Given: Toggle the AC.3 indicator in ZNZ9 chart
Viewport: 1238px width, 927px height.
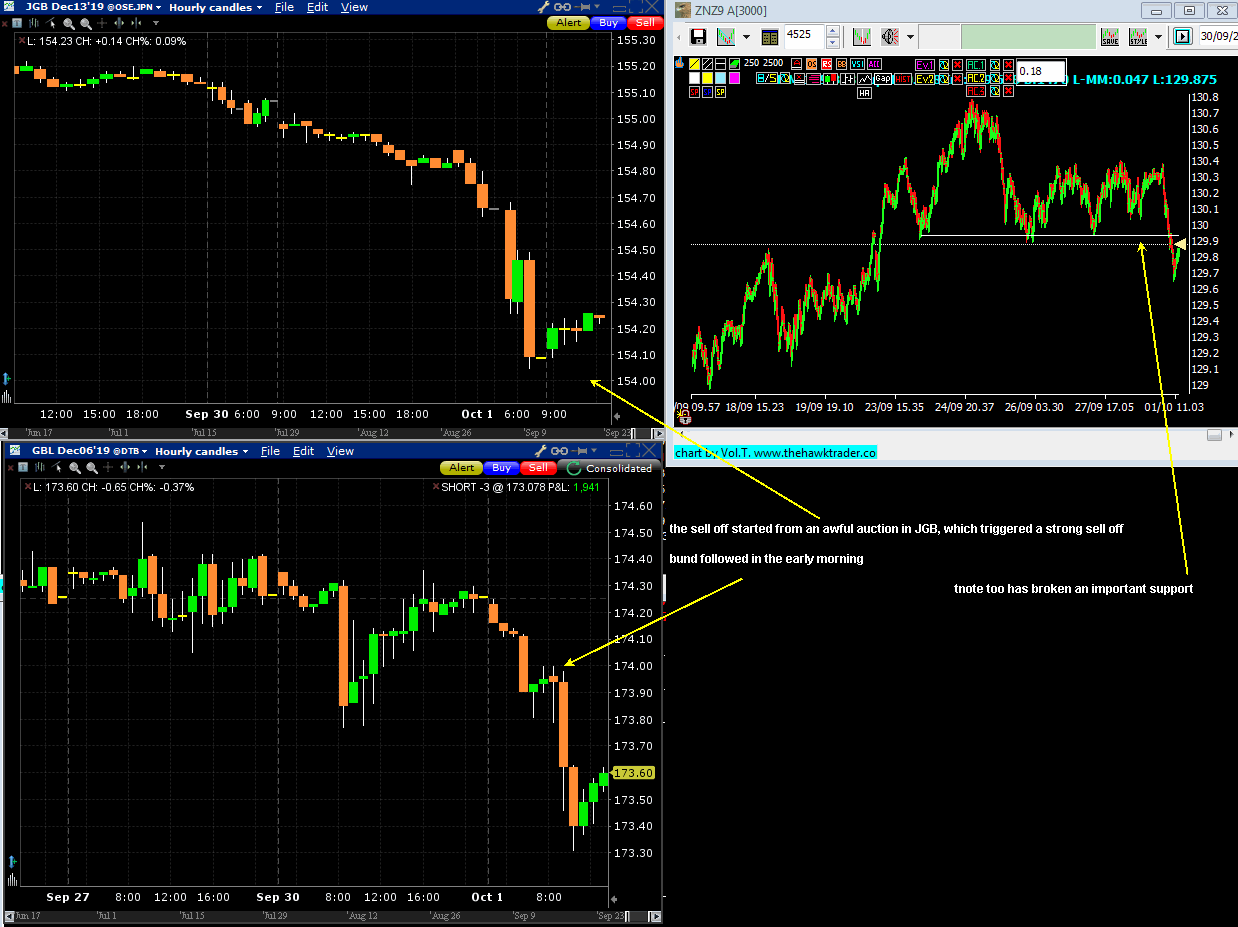Looking at the screenshot, I should (x=976, y=91).
